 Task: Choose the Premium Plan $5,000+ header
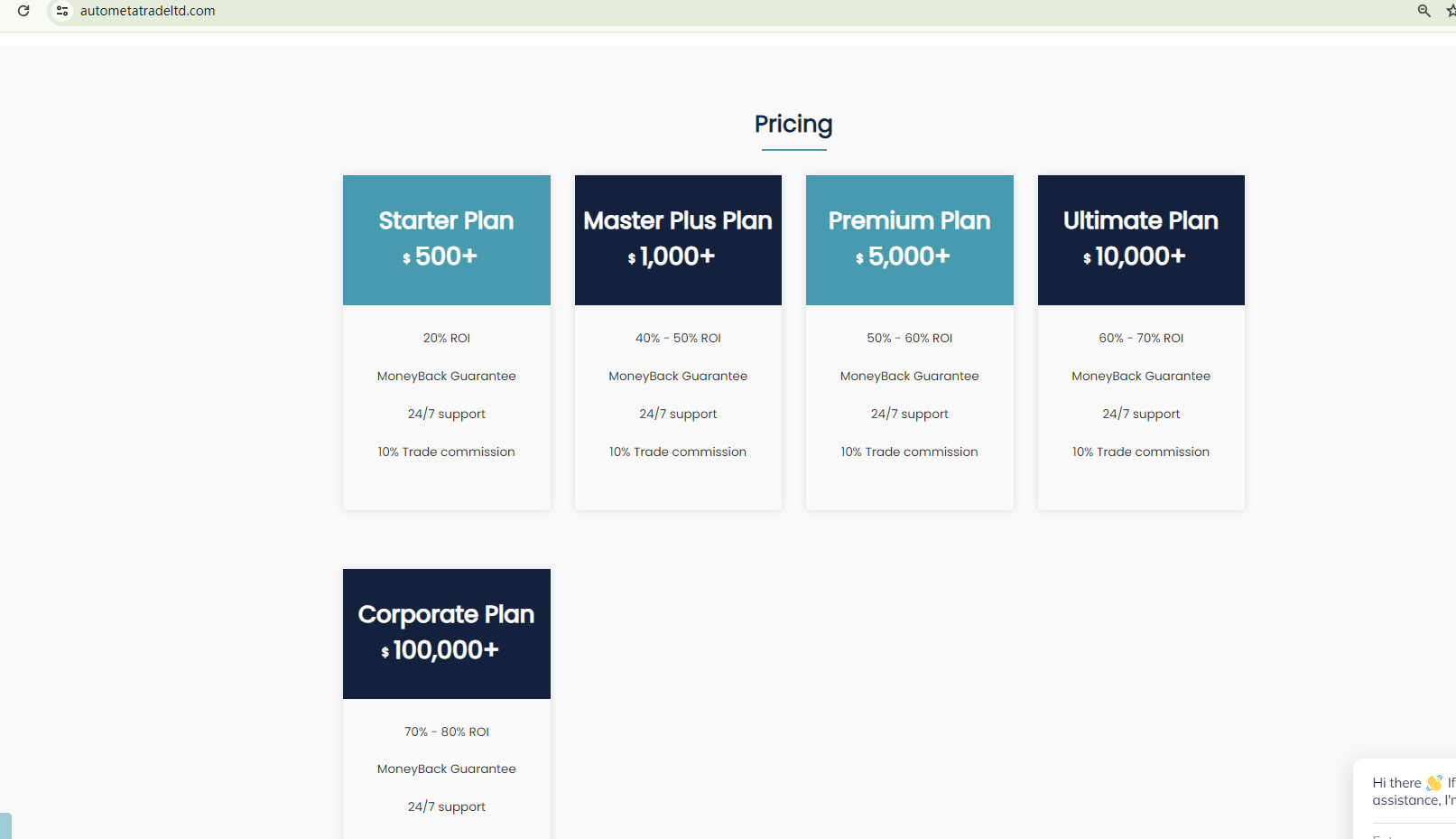tap(909, 239)
